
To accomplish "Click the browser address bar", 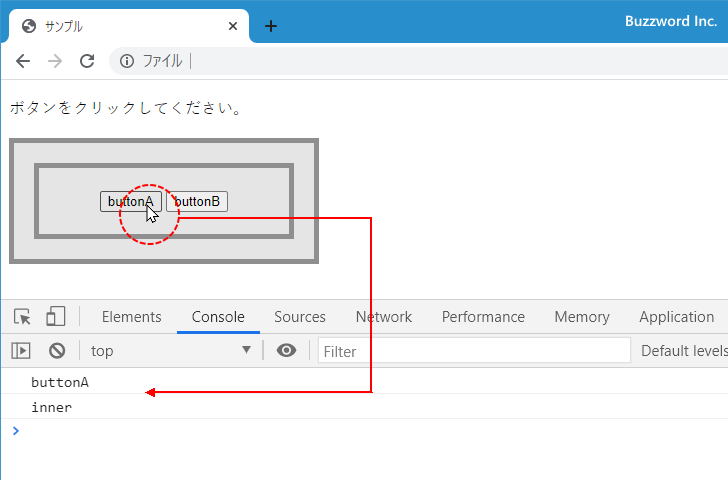I will click(x=418, y=61).
